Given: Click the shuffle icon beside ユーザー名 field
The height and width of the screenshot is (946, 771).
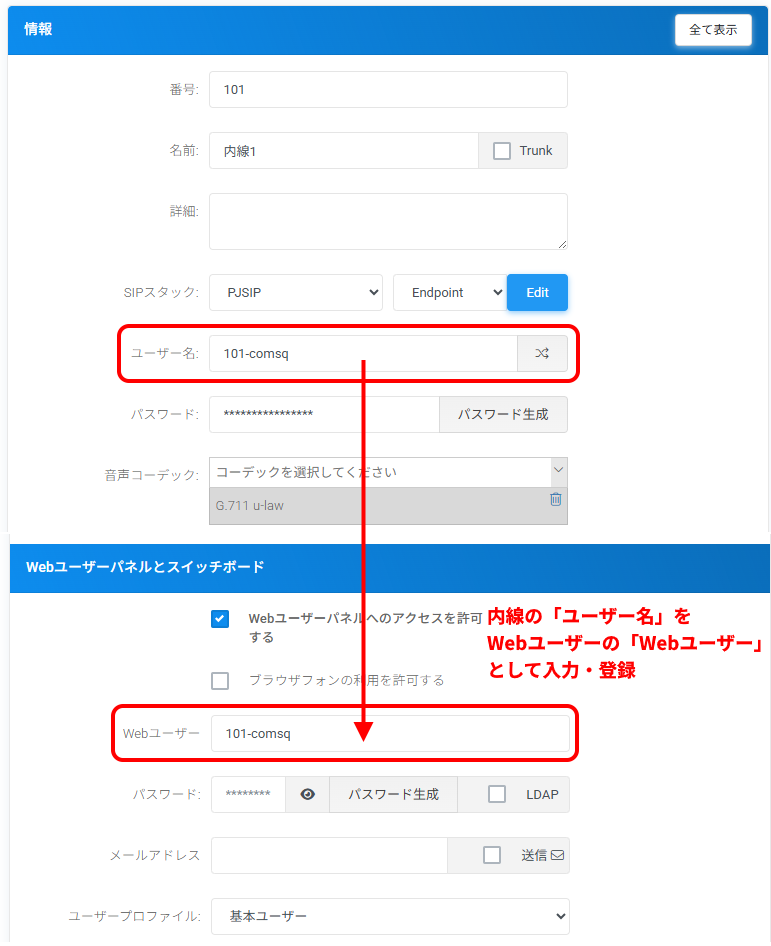Looking at the screenshot, I should (x=542, y=354).
